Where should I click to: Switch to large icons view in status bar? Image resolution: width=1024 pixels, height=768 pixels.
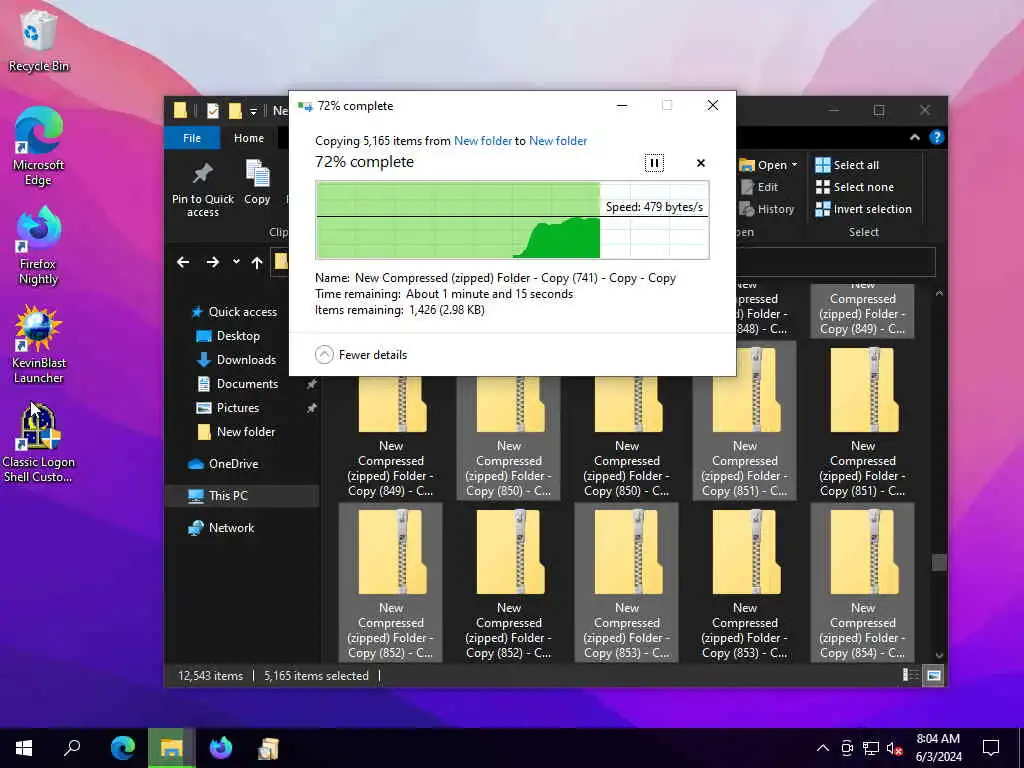click(x=934, y=675)
